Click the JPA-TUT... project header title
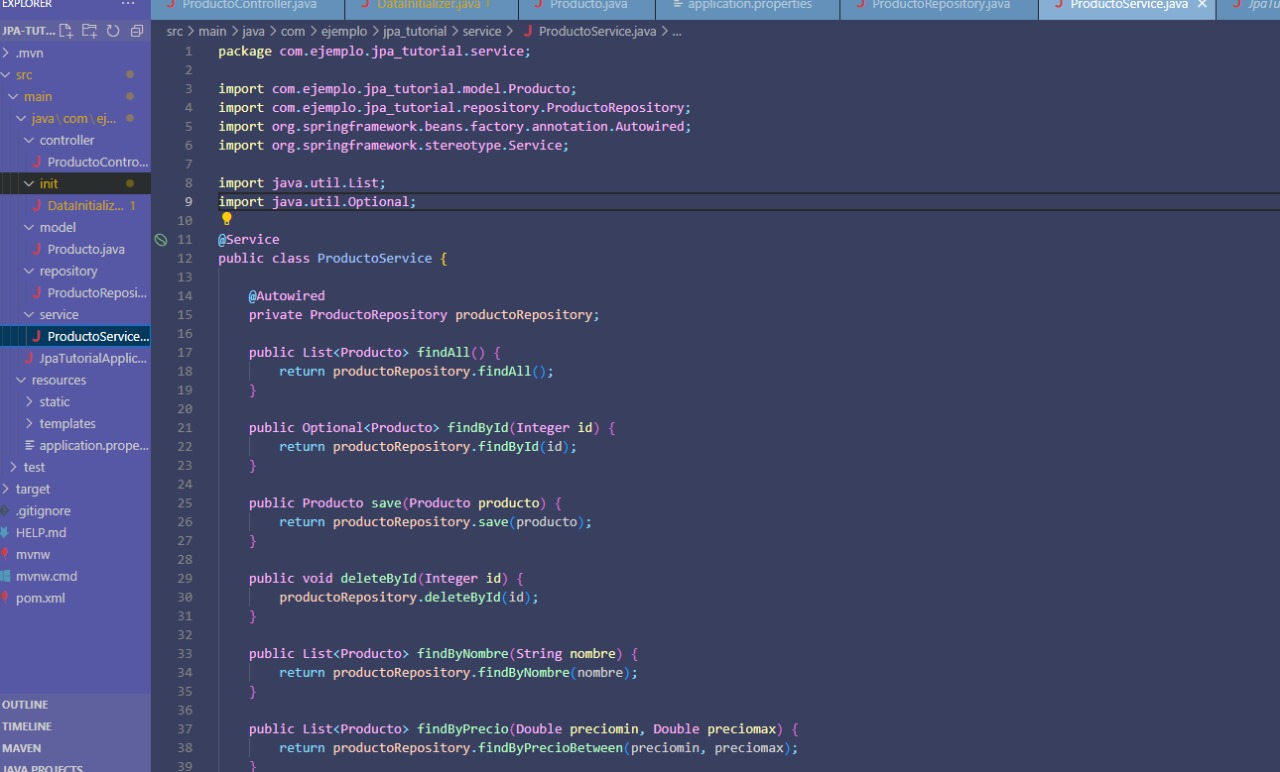This screenshot has height=772, width=1280. tap(29, 31)
